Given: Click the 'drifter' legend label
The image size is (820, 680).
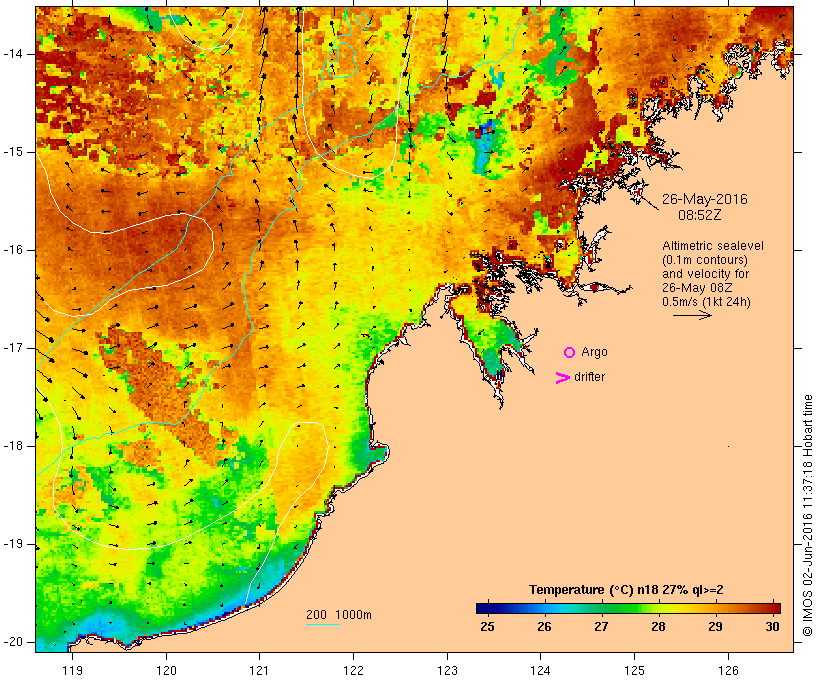Looking at the screenshot, I should coord(589,377).
